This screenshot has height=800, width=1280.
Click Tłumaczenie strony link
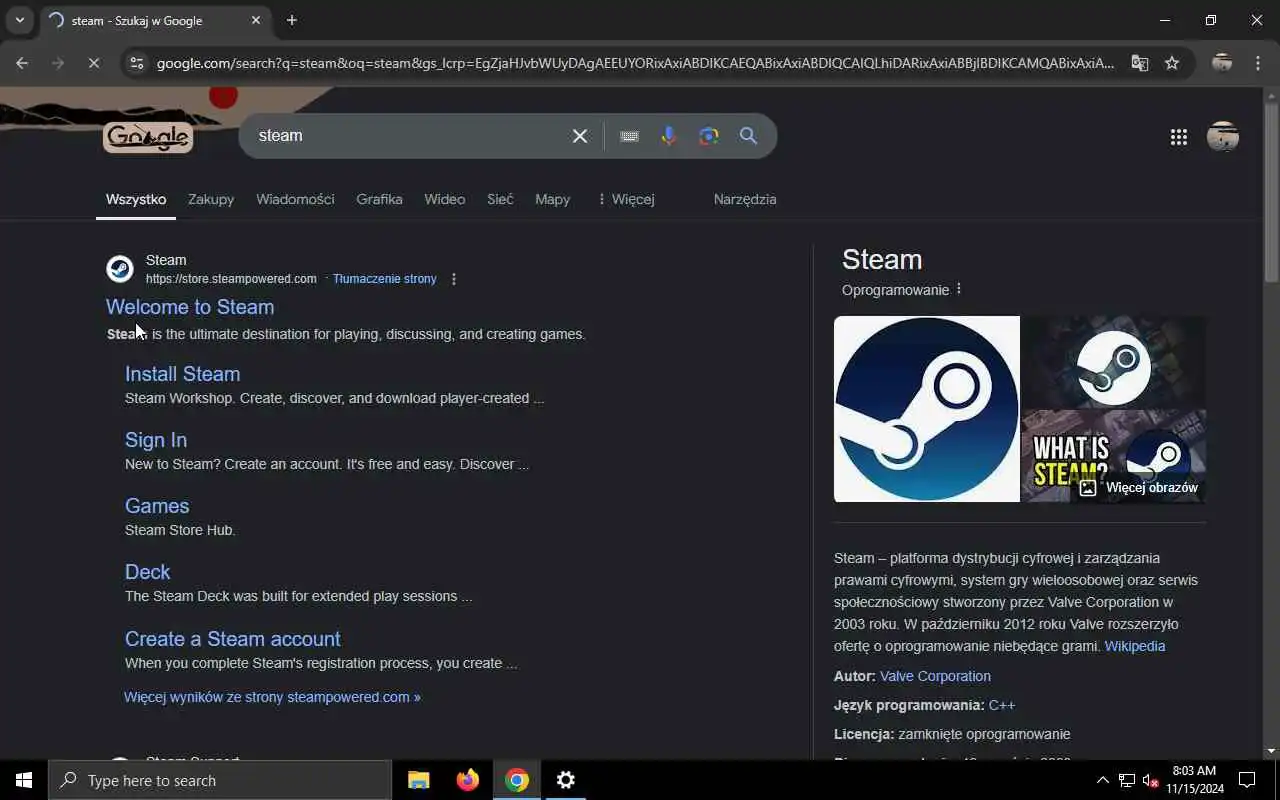(x=385, y=279)
